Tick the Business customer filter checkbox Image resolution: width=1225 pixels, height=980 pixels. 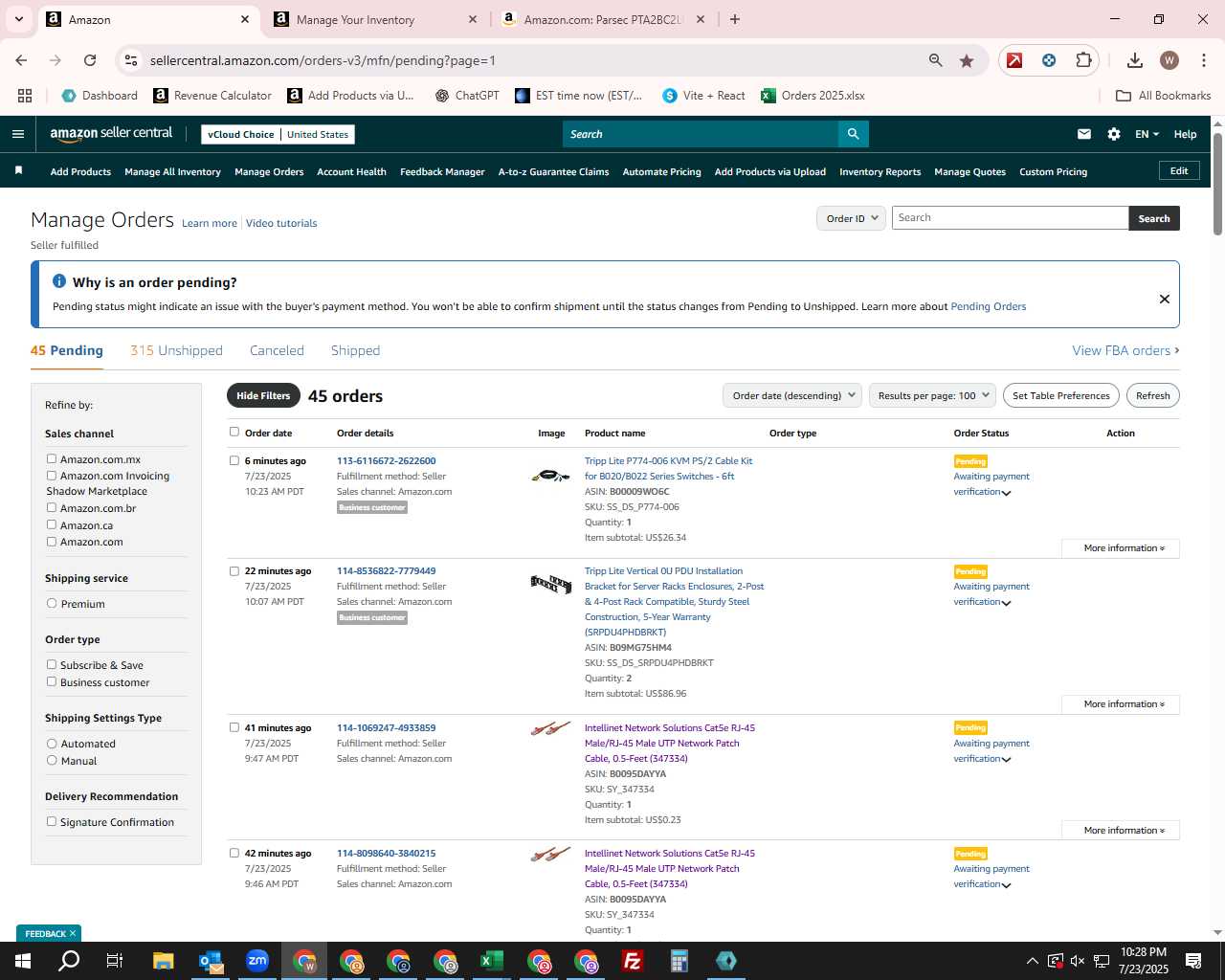[x=52, y=681]
